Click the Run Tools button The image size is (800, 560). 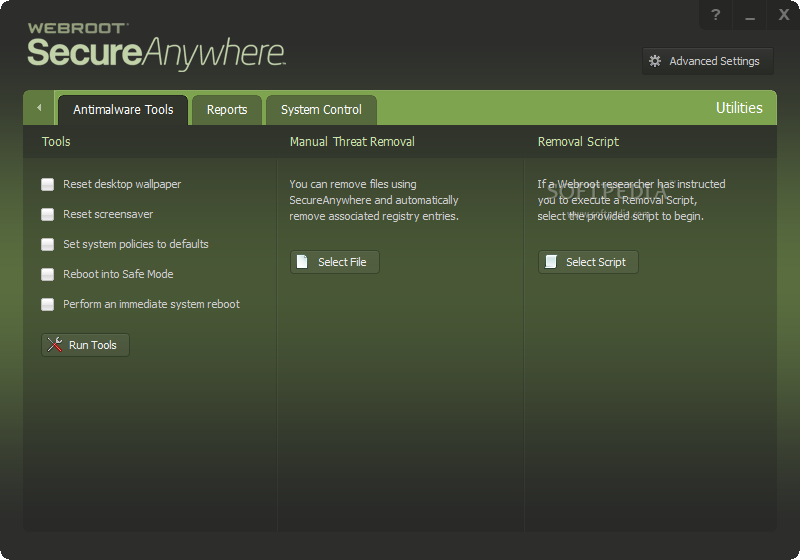tap(85, 345)
